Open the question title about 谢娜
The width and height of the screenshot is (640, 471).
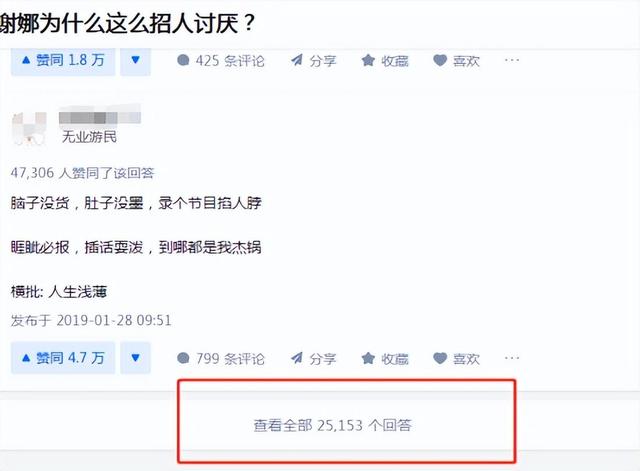[127, 23]
